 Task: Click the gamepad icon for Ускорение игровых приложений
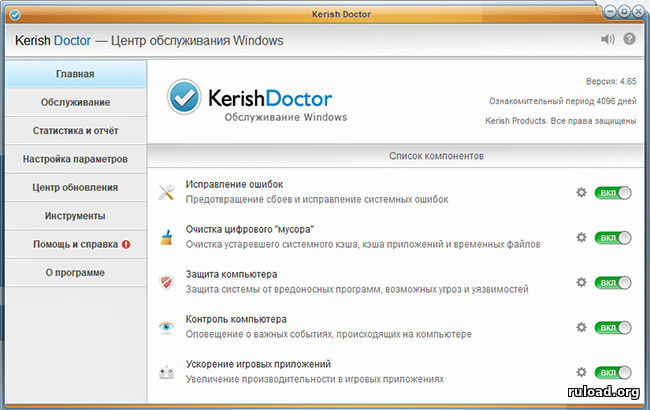(x=166, y=372)
